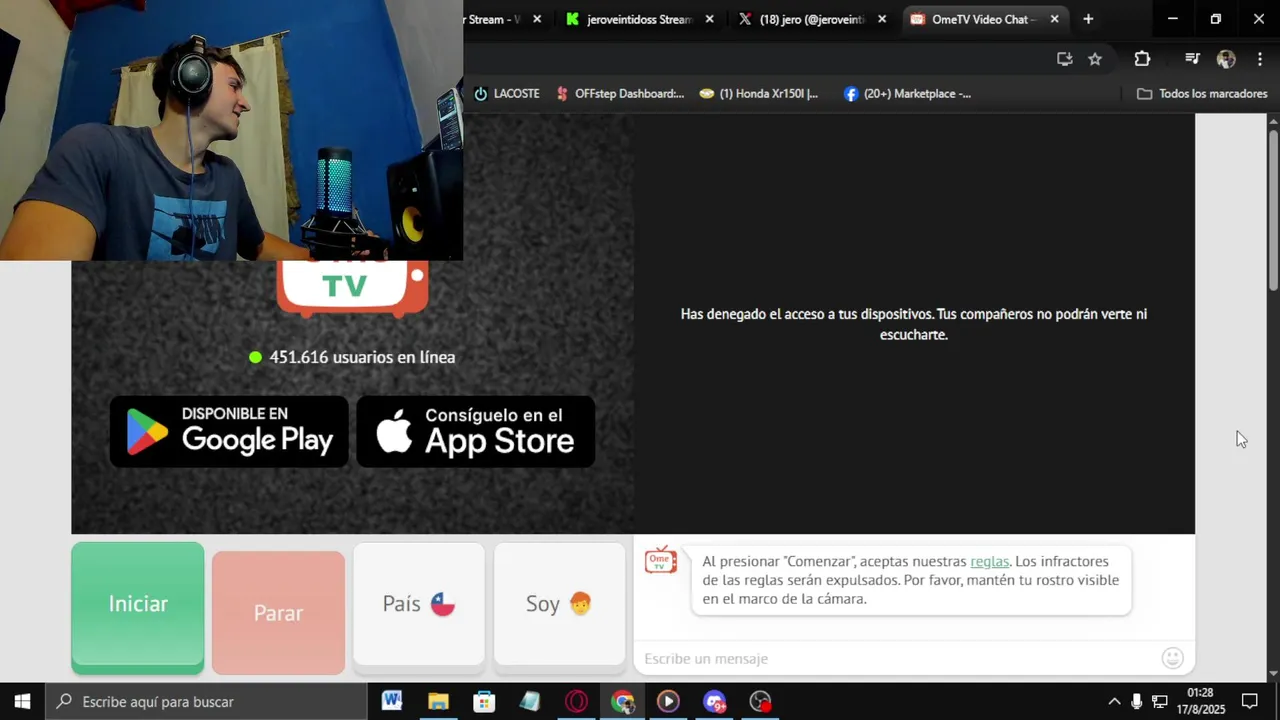Switch to the X (18) jero tab

[x=811, y=19]
